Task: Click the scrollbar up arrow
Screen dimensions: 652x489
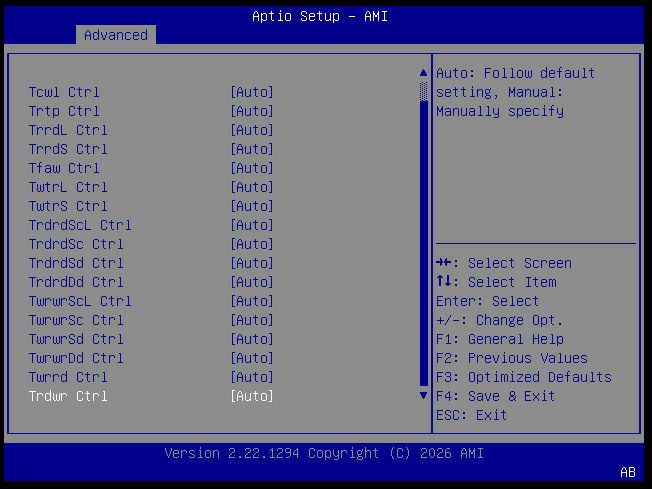Action: coord(423,73)
